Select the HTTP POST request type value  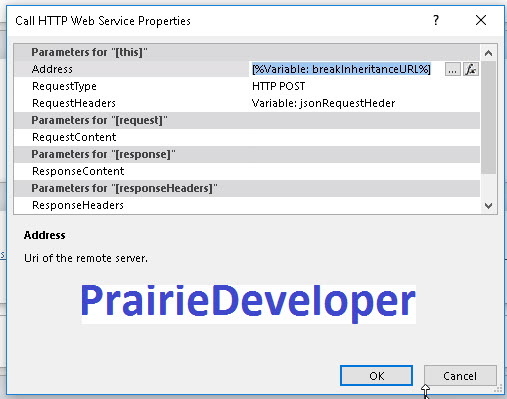coord(278,86)
